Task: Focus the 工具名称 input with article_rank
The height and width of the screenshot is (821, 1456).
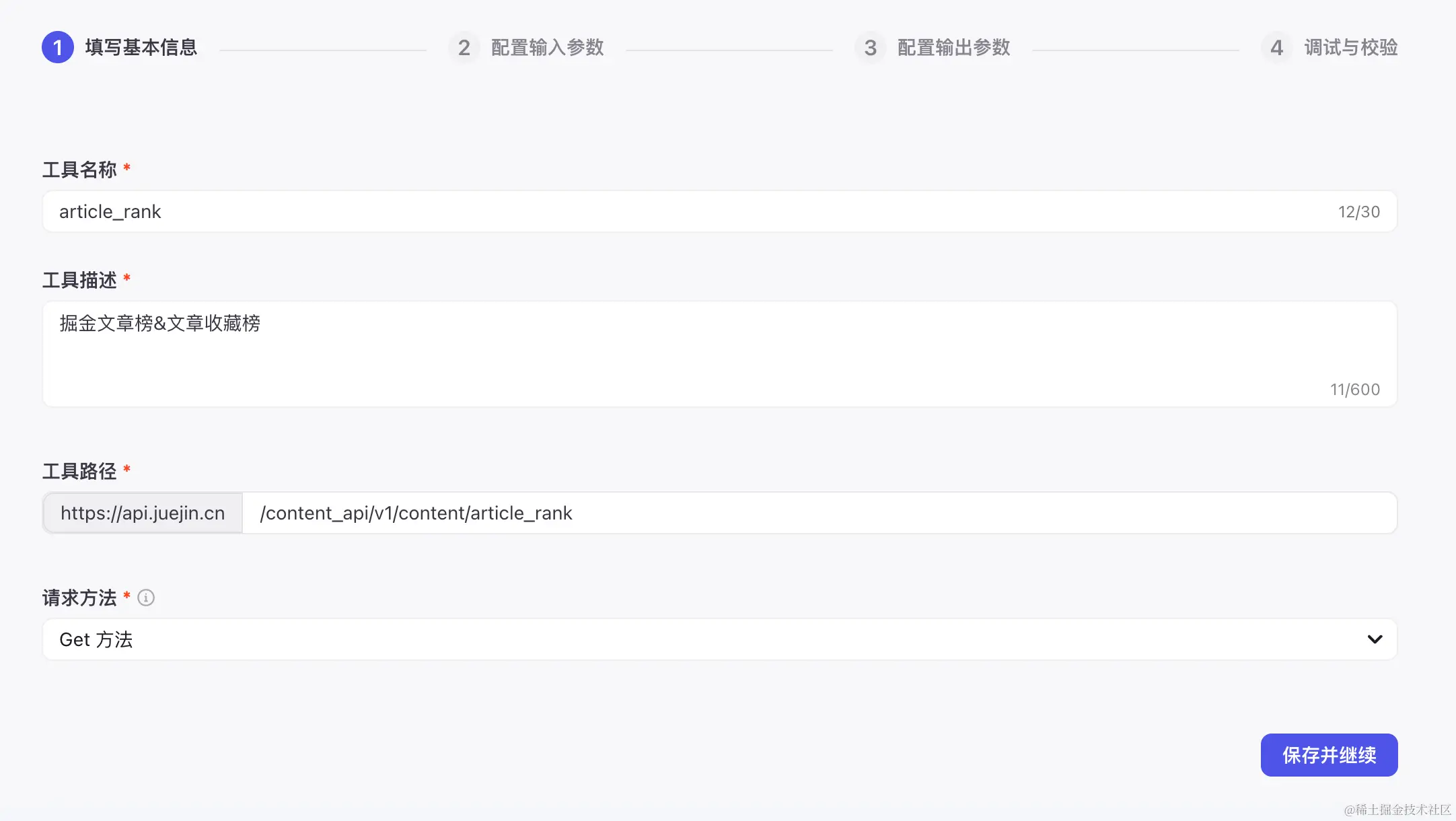Action: pos(673,211)
